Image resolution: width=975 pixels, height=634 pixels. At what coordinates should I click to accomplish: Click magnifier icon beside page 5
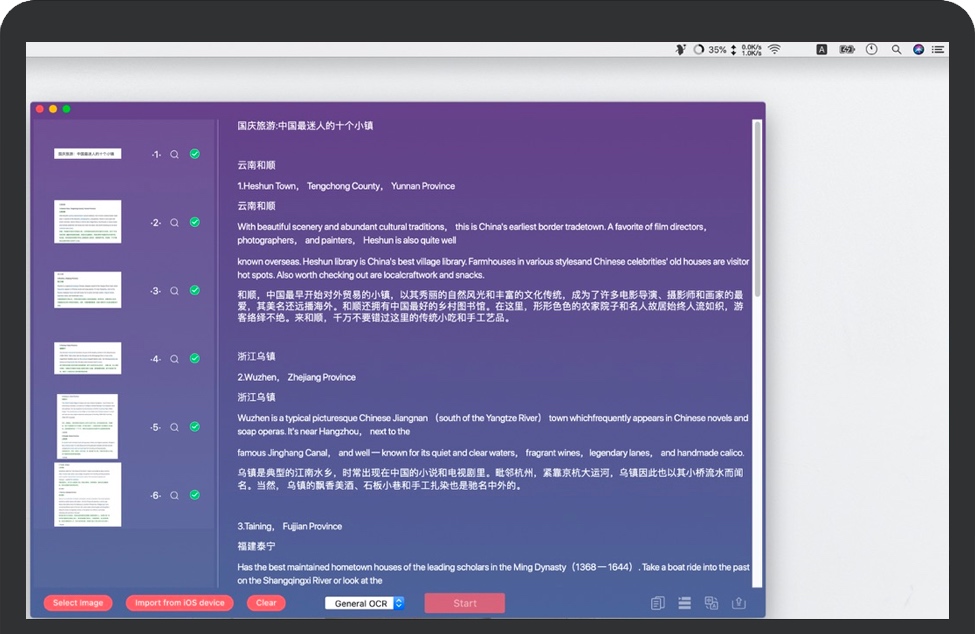(174, 427)
